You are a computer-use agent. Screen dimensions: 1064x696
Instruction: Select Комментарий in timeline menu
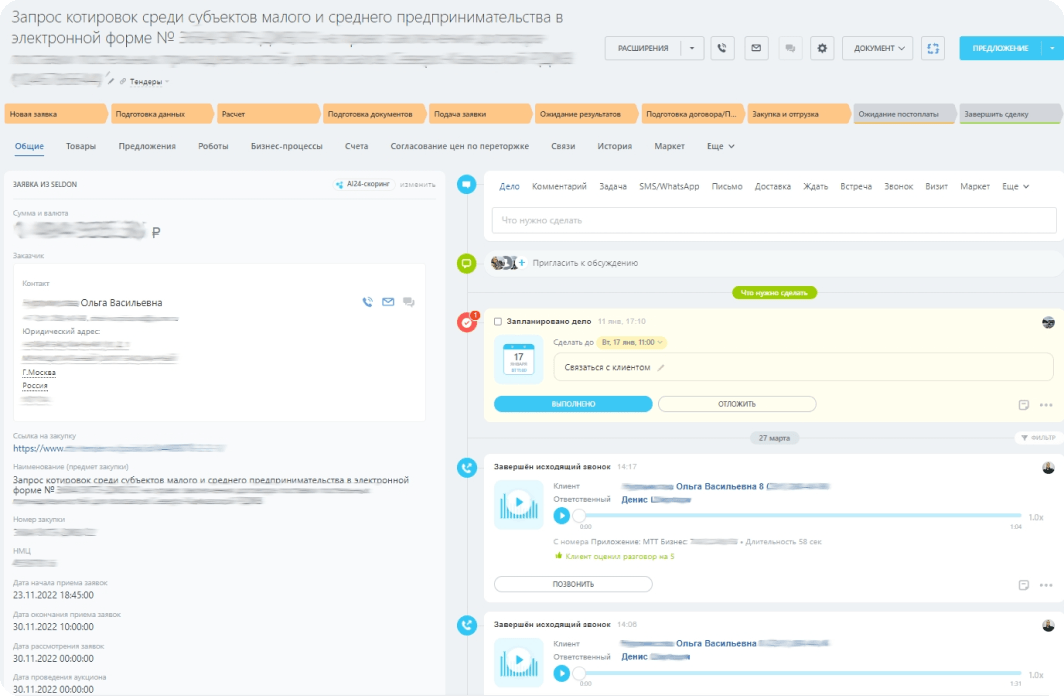559,186
